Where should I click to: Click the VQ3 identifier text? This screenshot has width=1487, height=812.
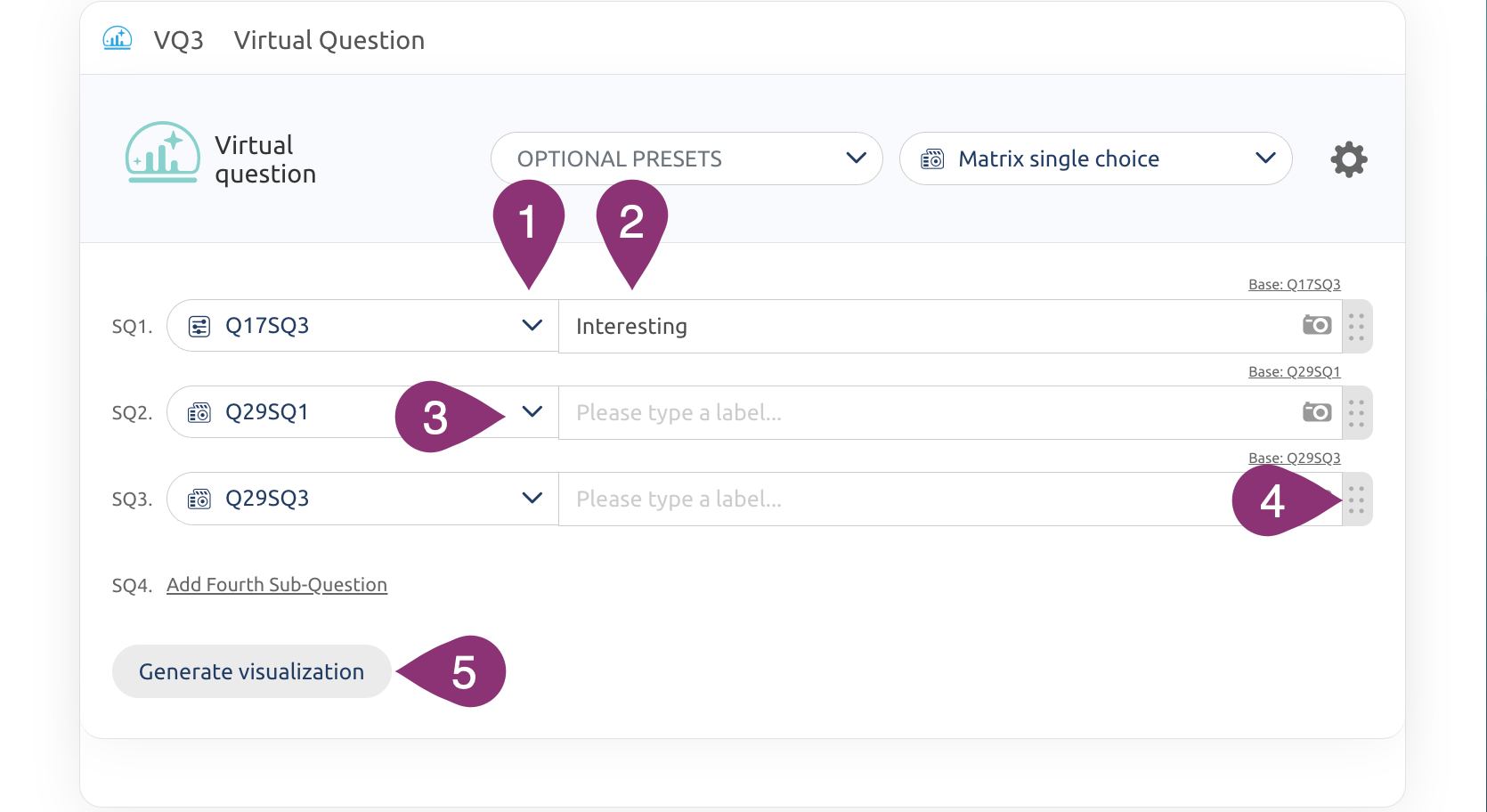click(x=179, y=40)
